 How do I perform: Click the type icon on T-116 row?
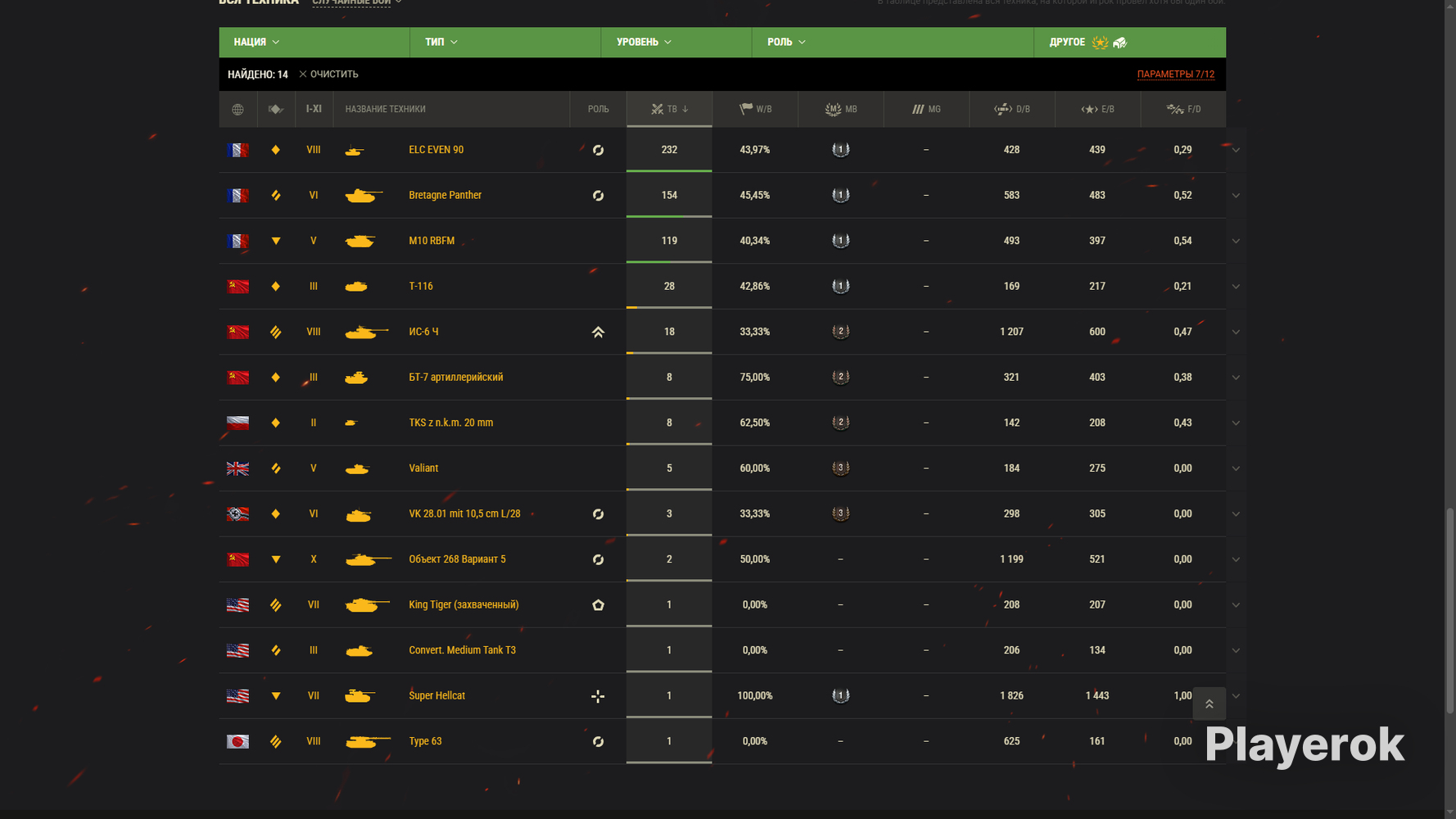click(x=276, y=286)
